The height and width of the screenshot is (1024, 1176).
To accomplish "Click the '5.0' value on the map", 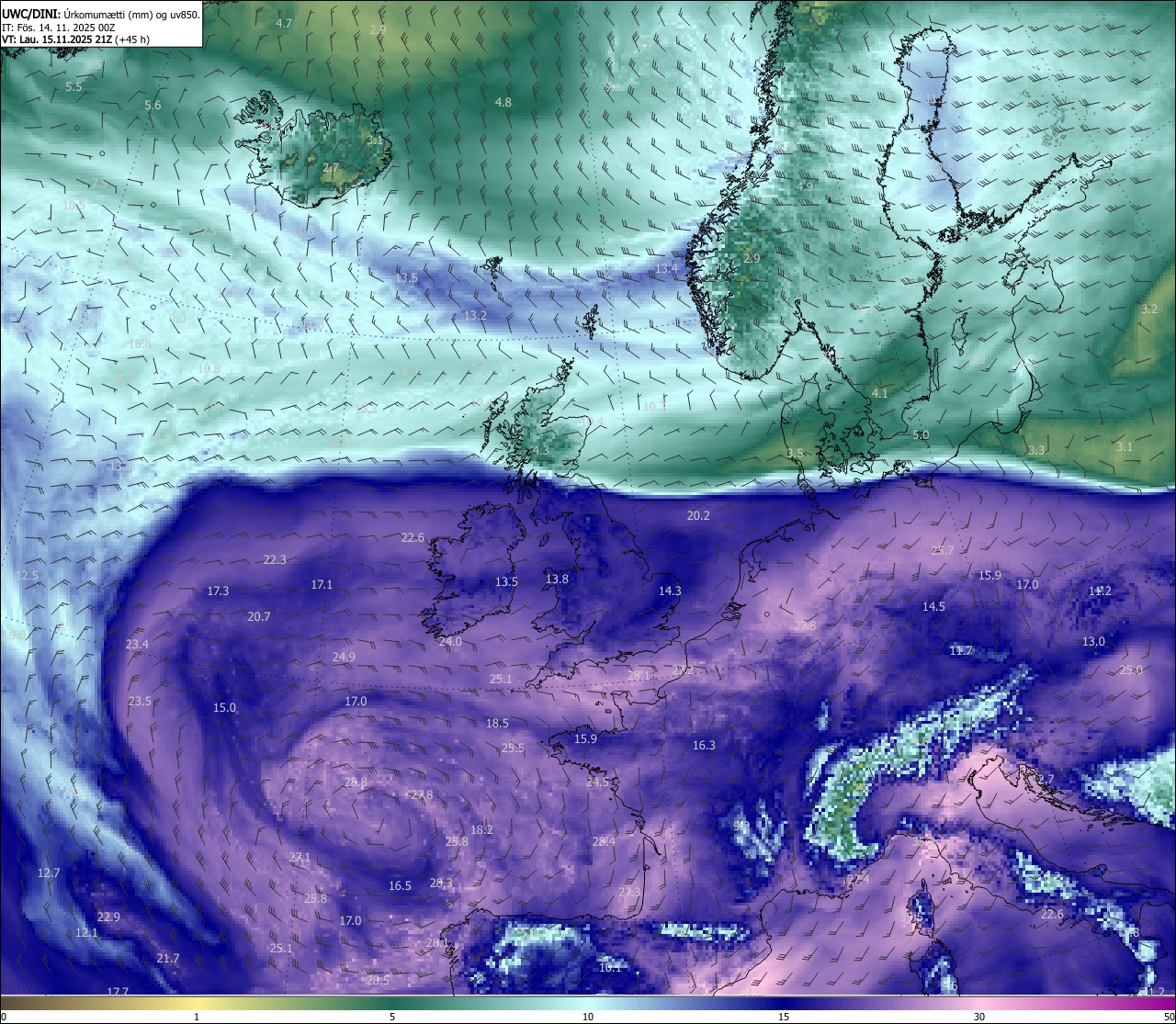I will tap(921, 435).
